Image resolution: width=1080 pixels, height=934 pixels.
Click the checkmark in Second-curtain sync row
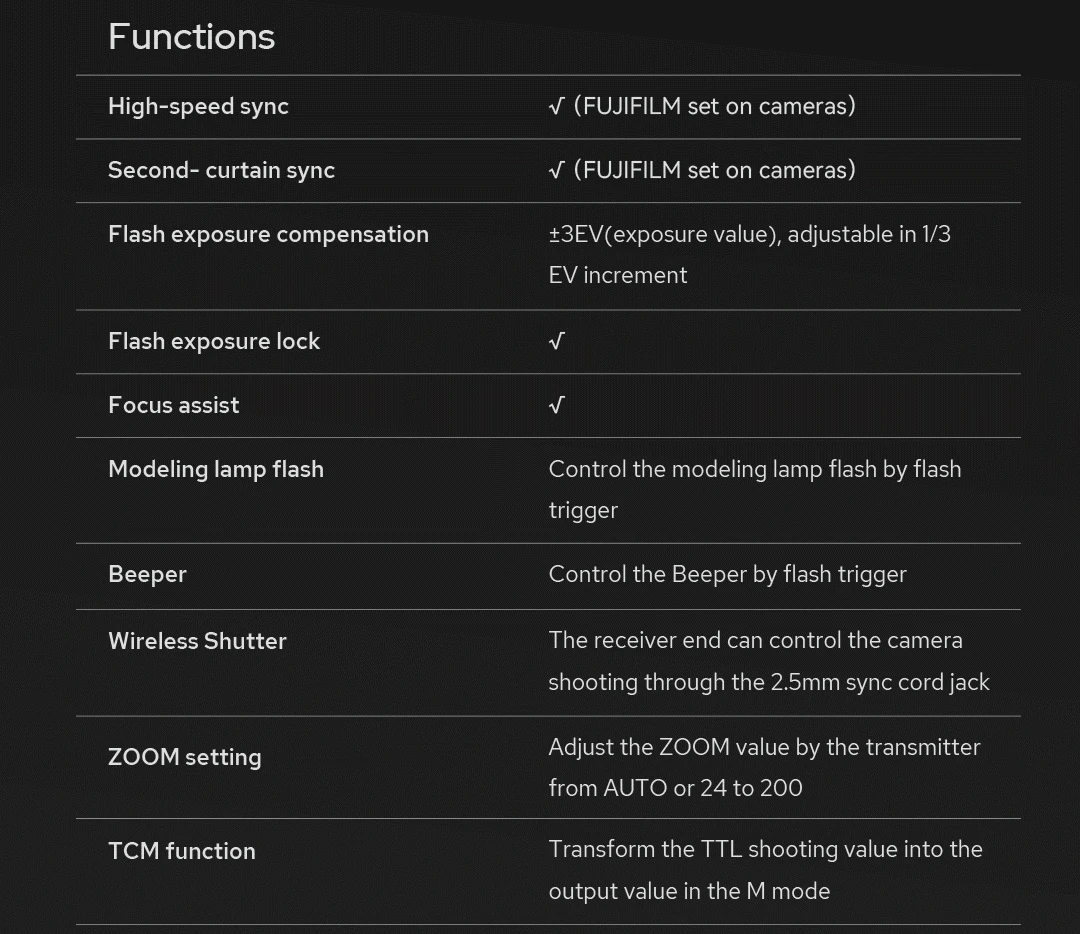click(x=557, y=171)
